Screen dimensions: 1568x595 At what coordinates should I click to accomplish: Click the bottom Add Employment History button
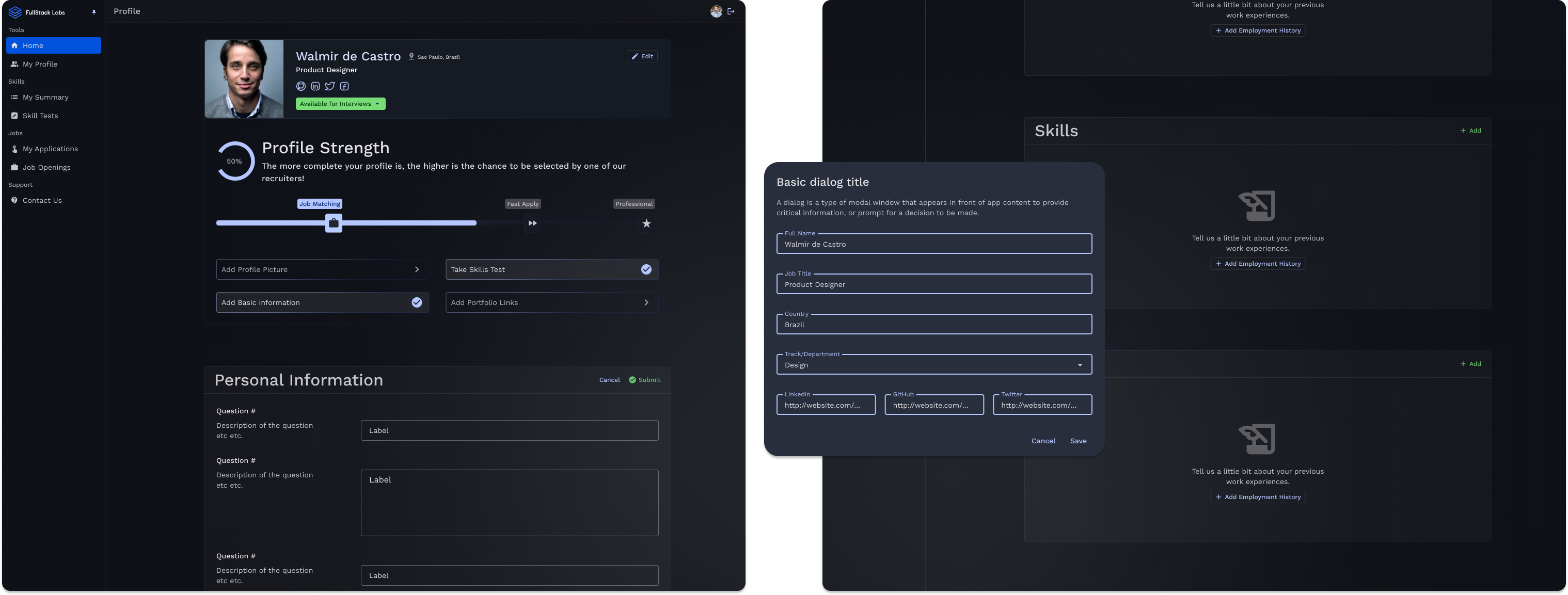[x=1258, y=497]
